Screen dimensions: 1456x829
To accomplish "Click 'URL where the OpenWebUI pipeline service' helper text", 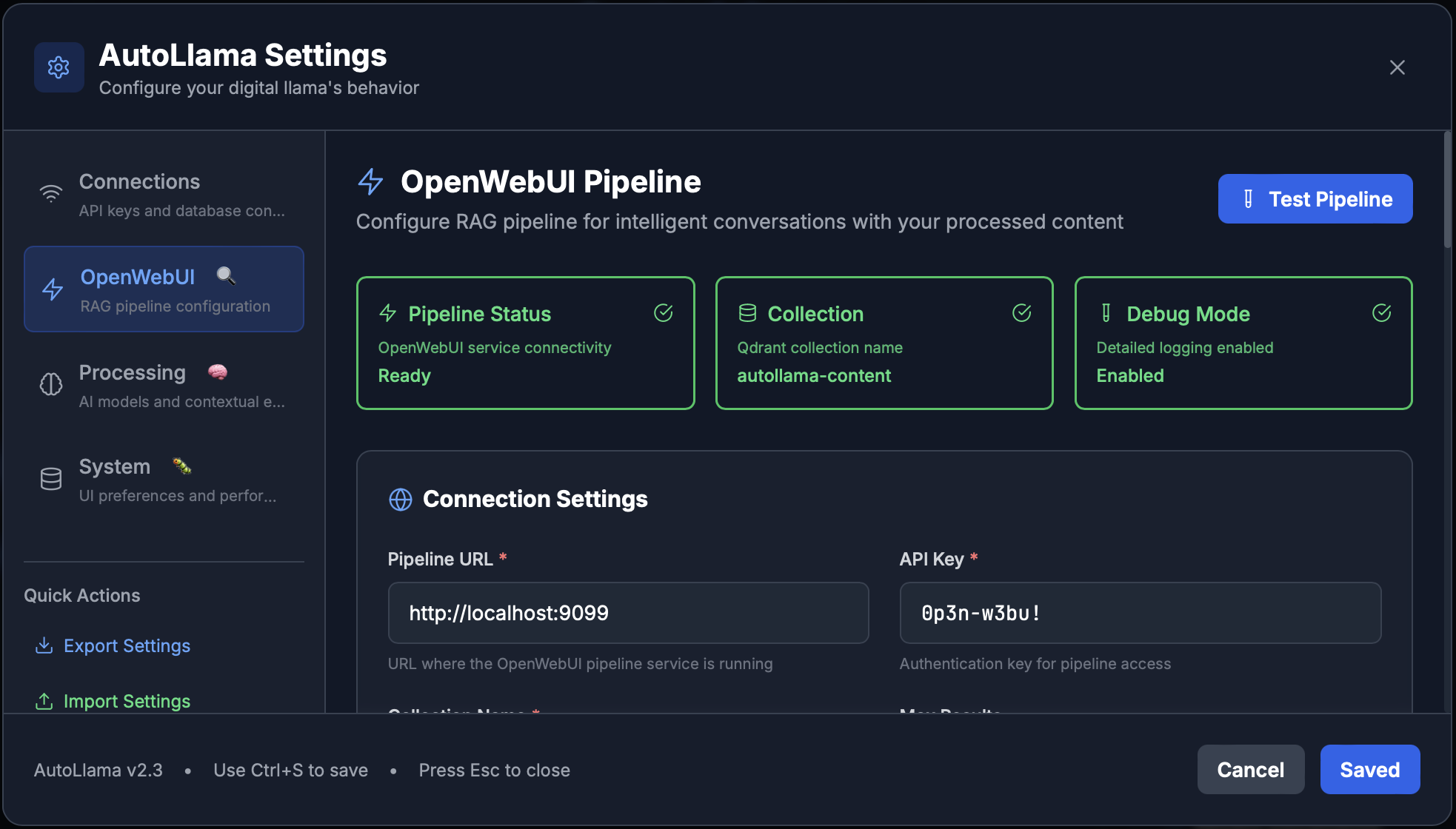I will [580, 663].
